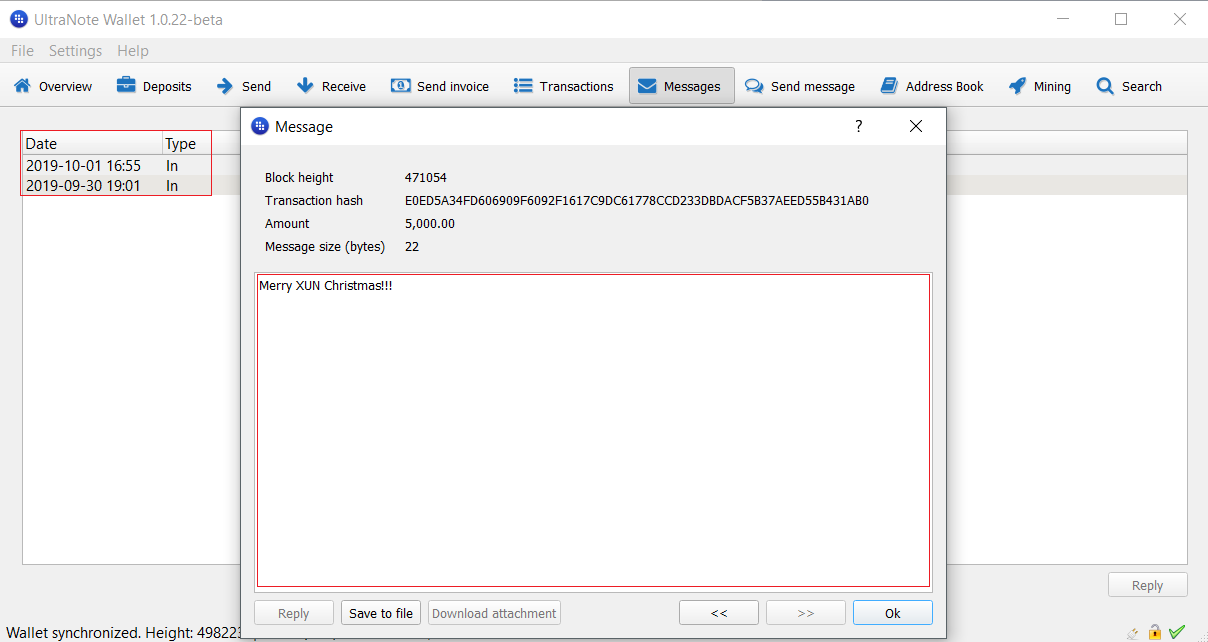This screenshot has width=1208, height=642.
Task: Click Reply inside the Message dialog
Action: click(294, 613)
